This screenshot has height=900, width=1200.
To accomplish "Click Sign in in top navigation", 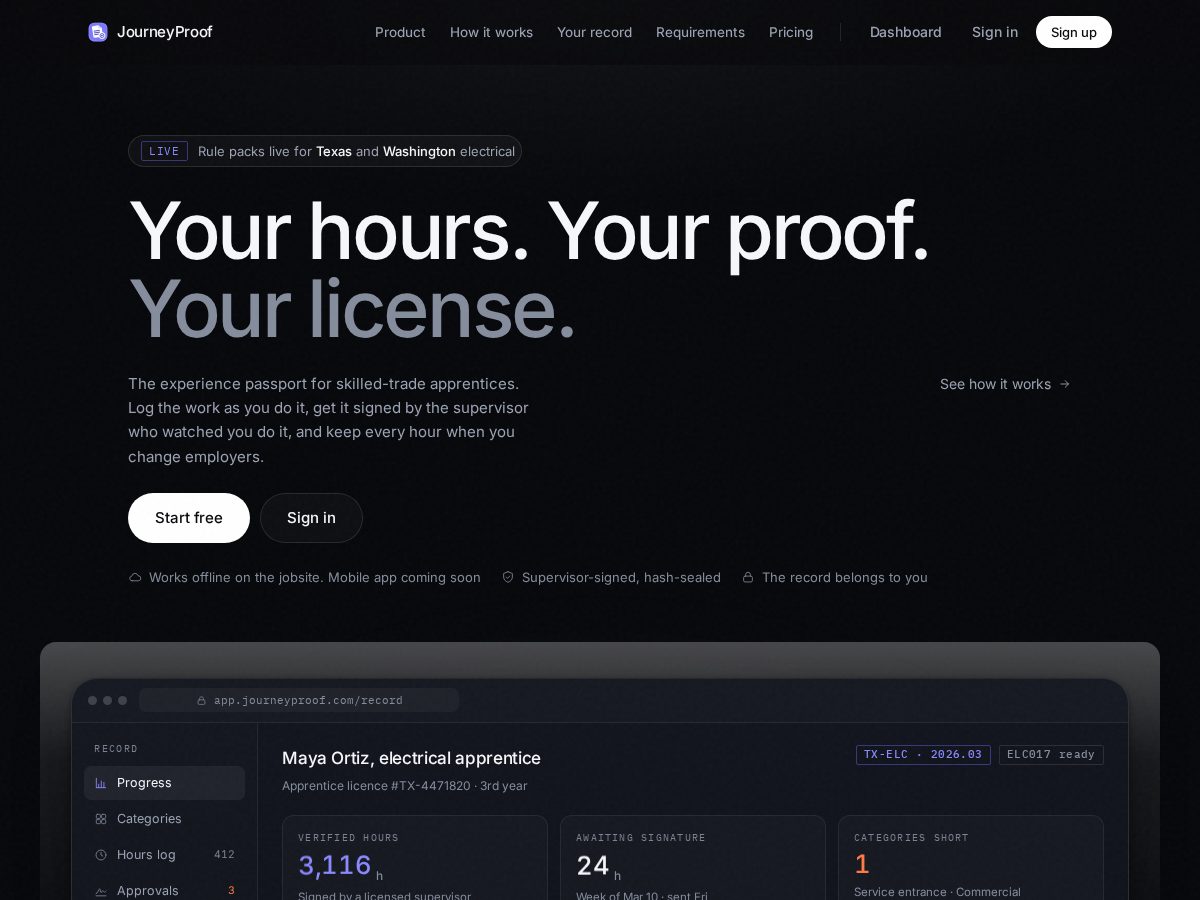I will coord(995,32).
